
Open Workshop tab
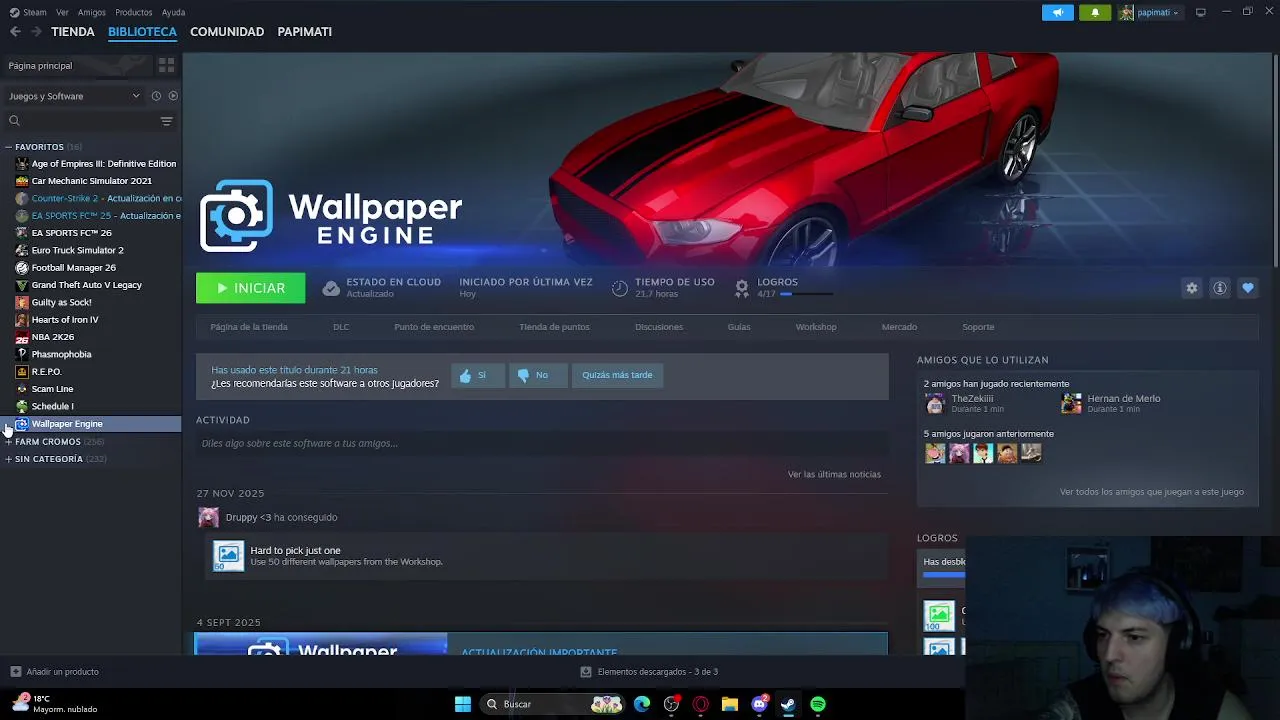816,327
